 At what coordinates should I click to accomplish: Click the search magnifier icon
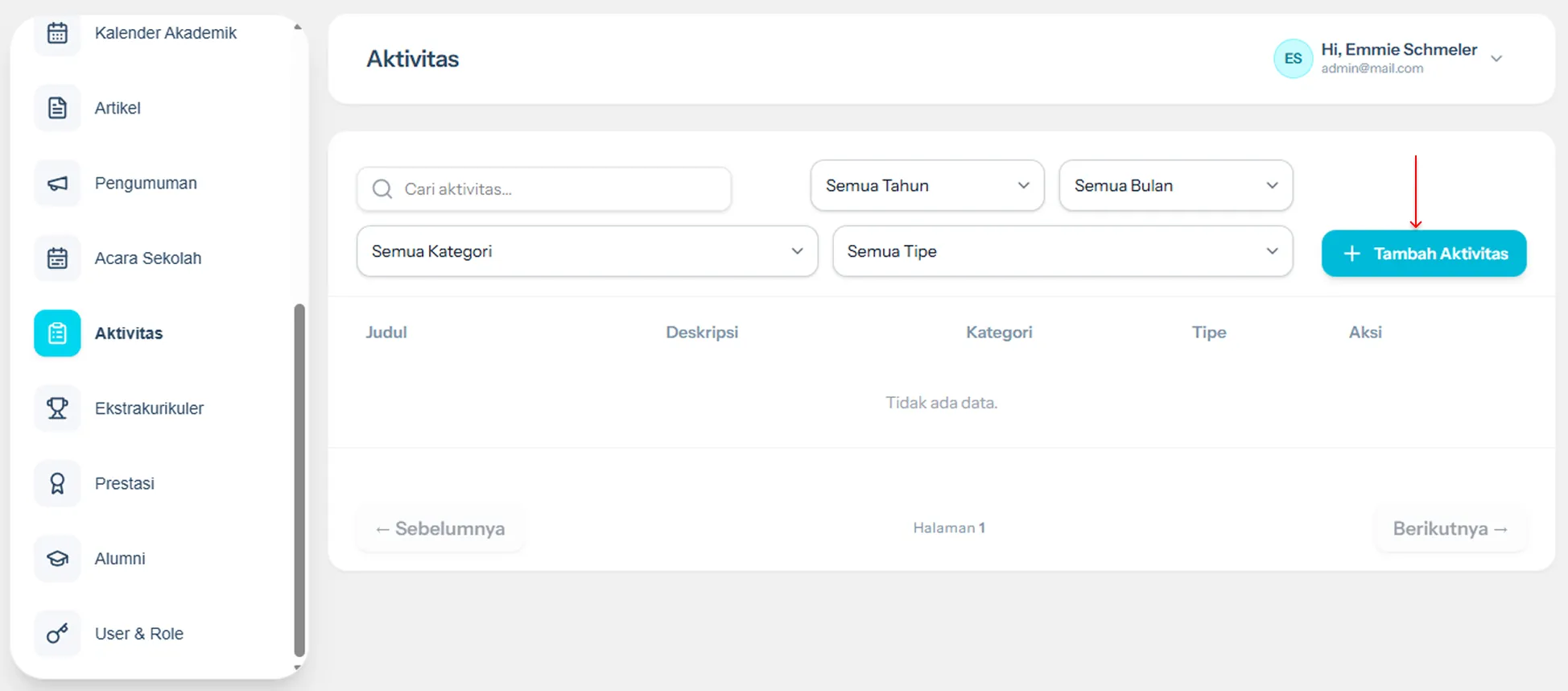382,189
